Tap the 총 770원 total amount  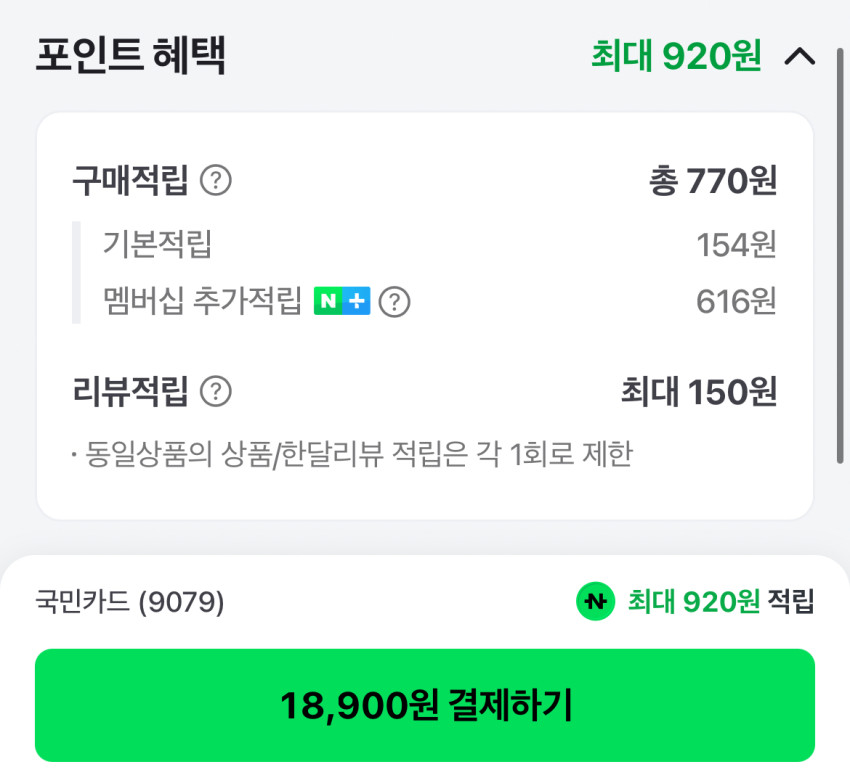click(712, 181)
